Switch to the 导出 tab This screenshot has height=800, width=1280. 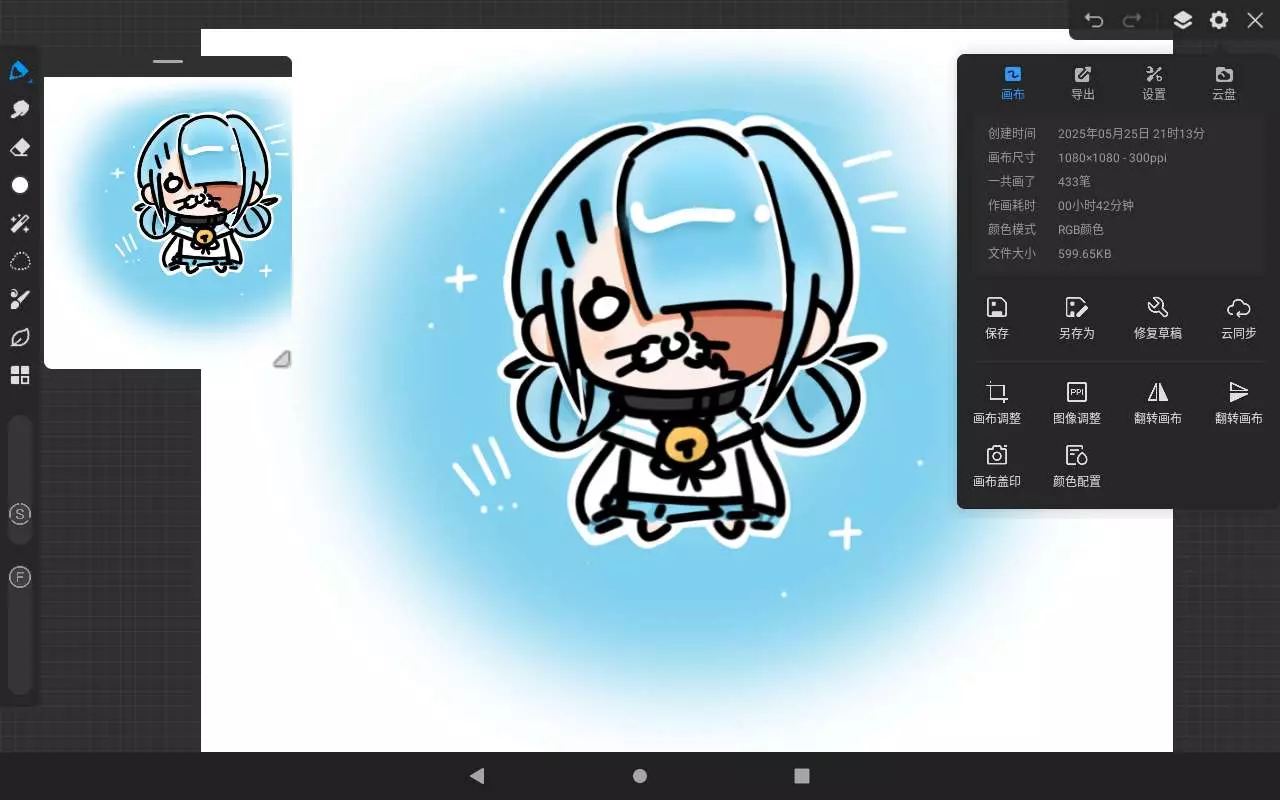coord(1083,83)
